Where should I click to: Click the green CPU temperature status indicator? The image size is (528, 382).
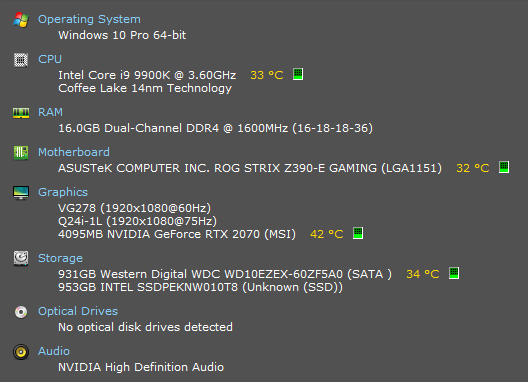(x=298, y=74)
